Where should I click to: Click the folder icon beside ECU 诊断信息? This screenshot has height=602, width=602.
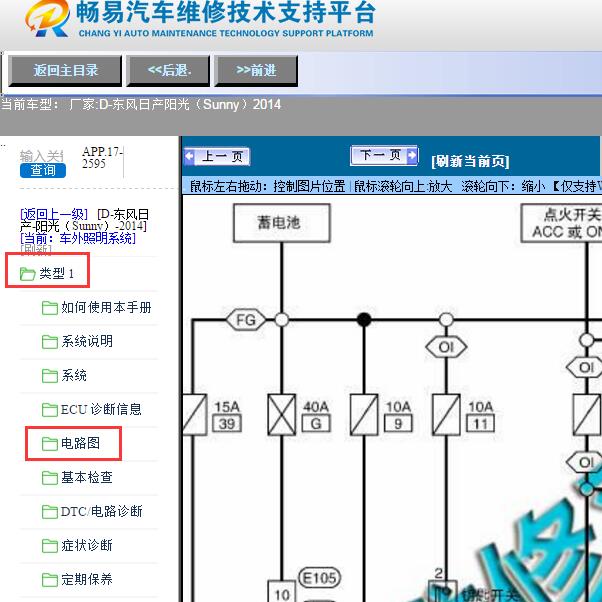(50, 410)
